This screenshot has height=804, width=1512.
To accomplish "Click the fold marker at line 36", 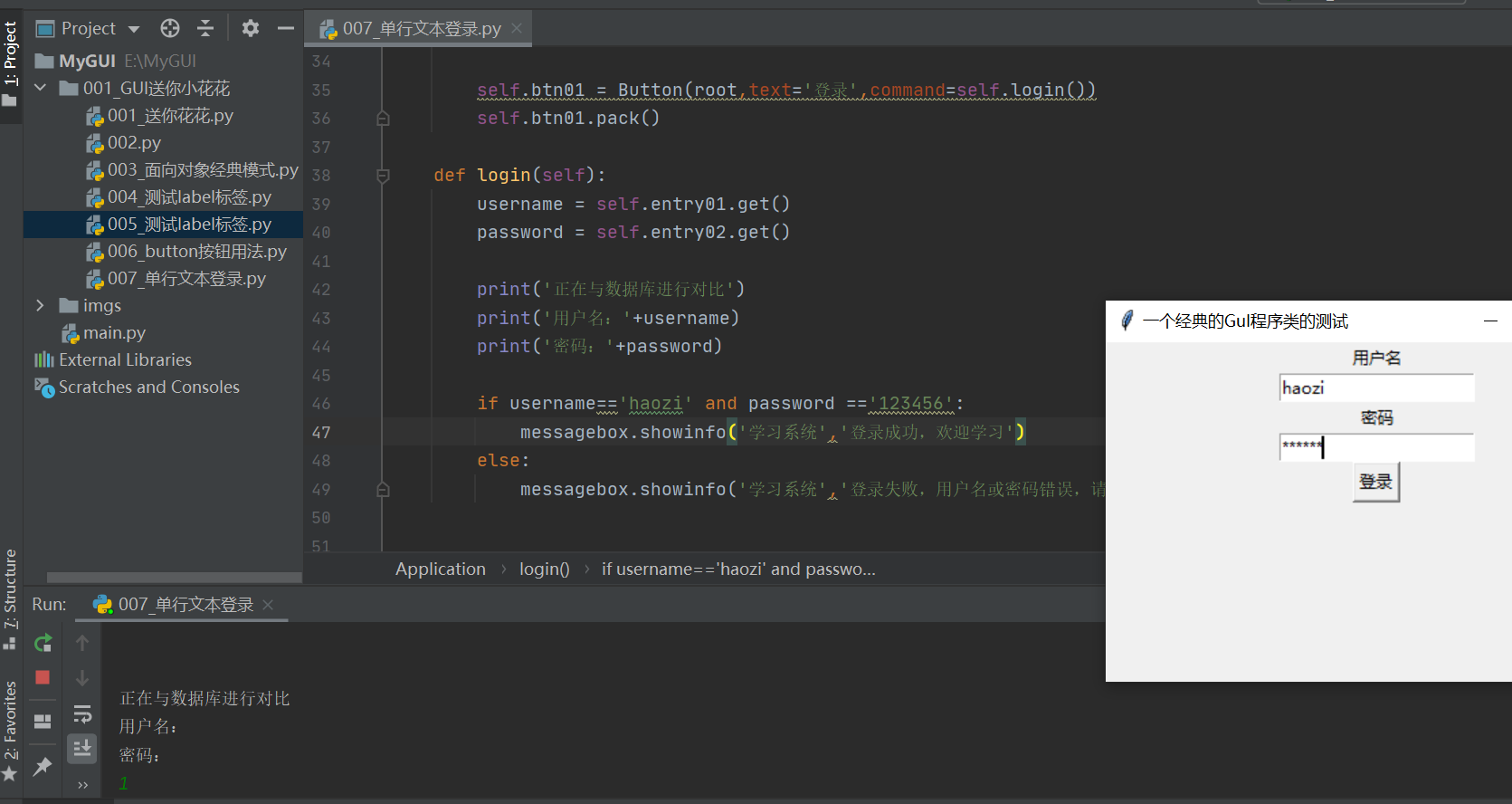I will (383, 119).
